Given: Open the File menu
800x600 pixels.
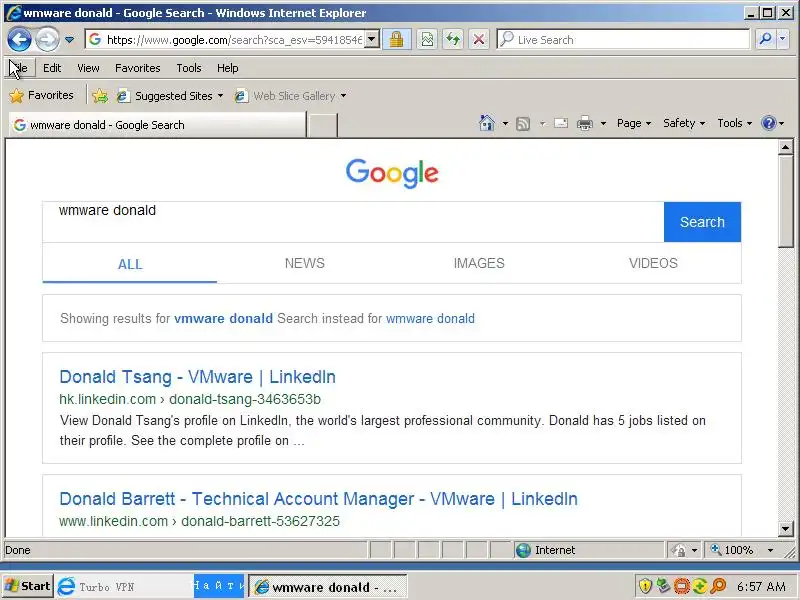Looking at the screenshot, I should point(19,68).
